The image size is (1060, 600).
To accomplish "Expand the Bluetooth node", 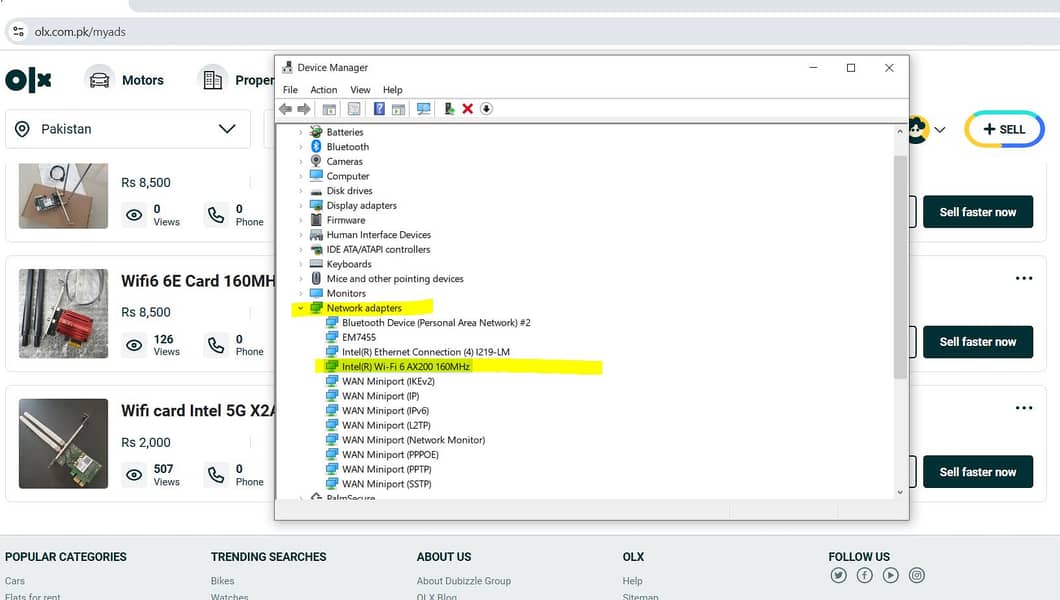I will coord(301,147).
